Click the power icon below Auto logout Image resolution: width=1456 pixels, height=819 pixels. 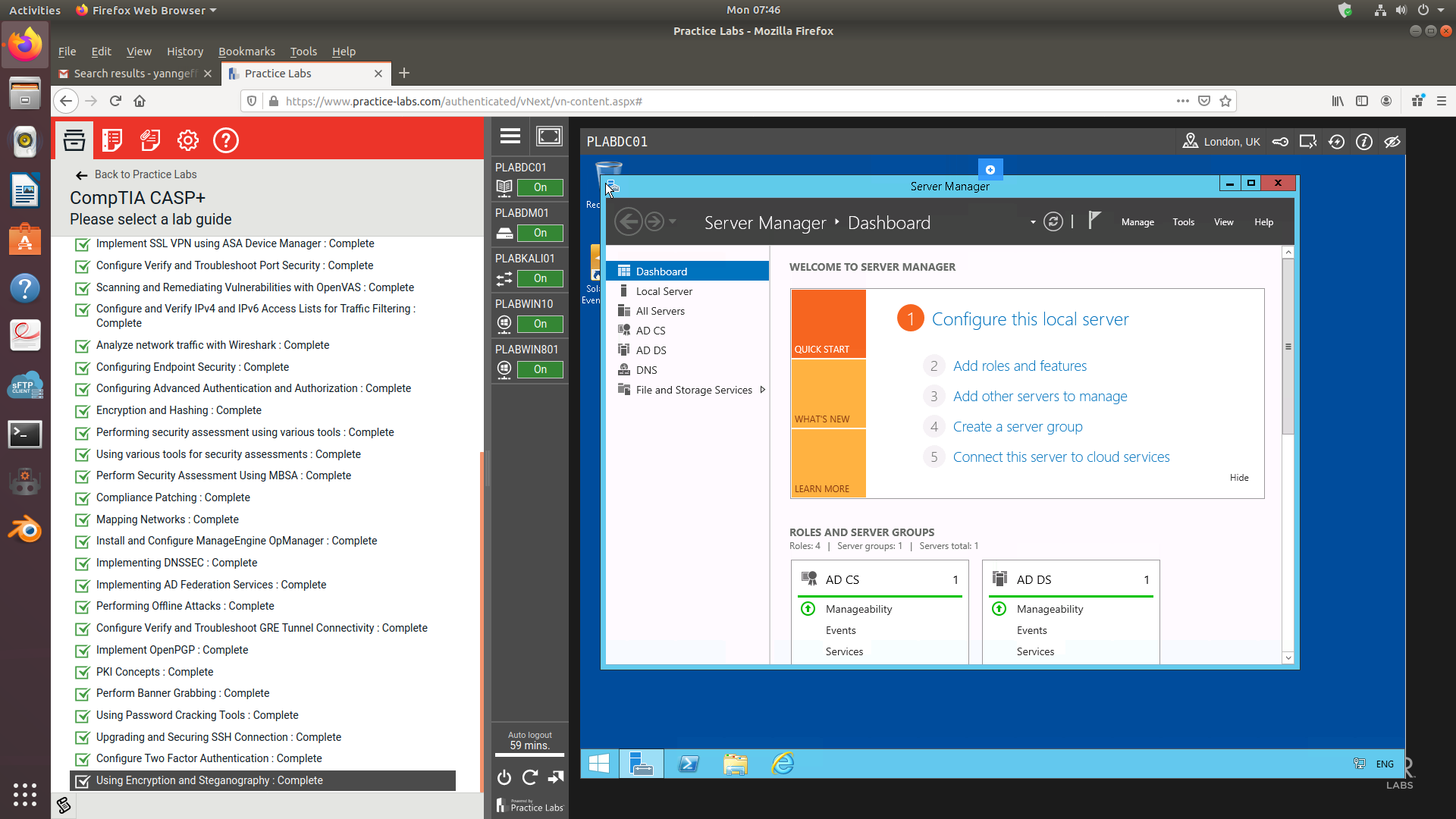pos(504,777)
